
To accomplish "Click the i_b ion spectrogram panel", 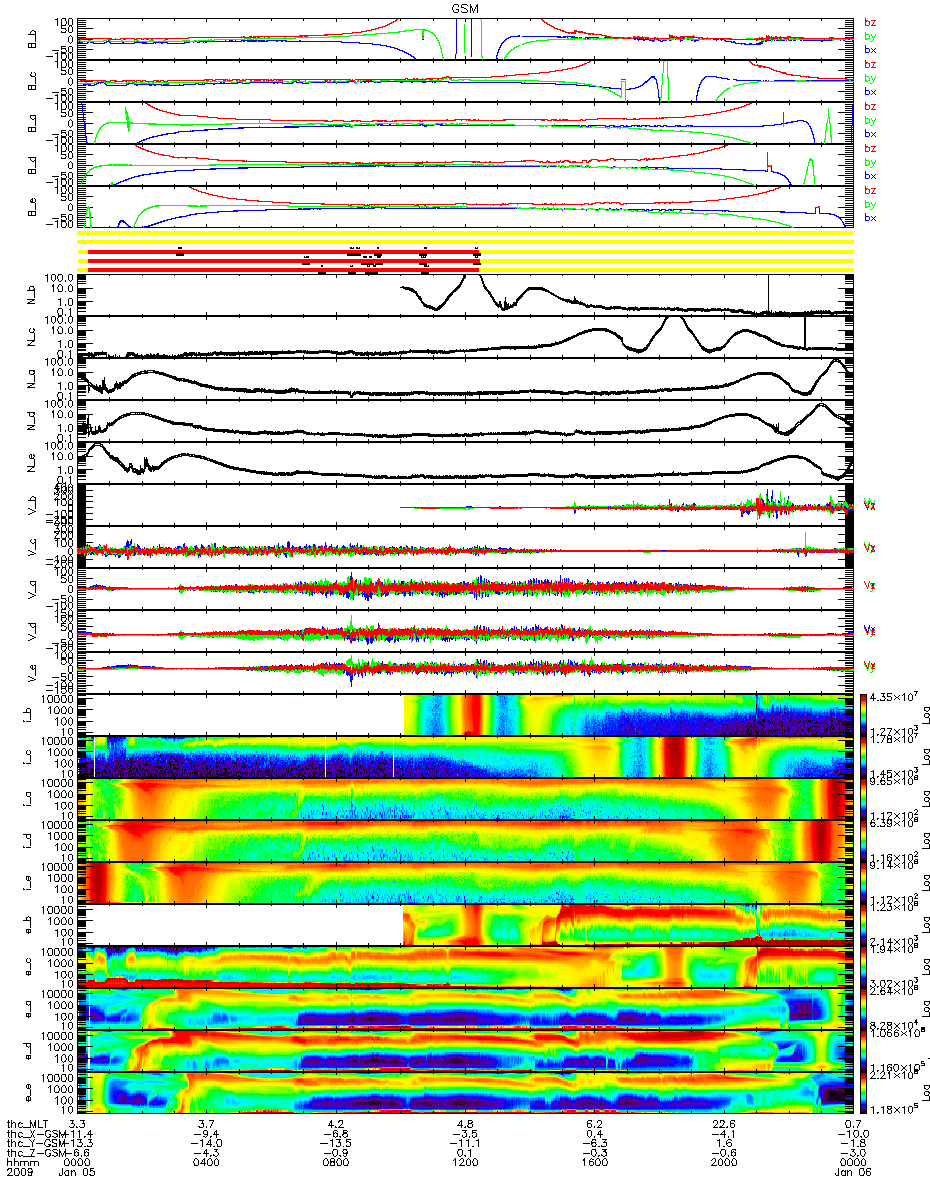I will coord(466,715).
